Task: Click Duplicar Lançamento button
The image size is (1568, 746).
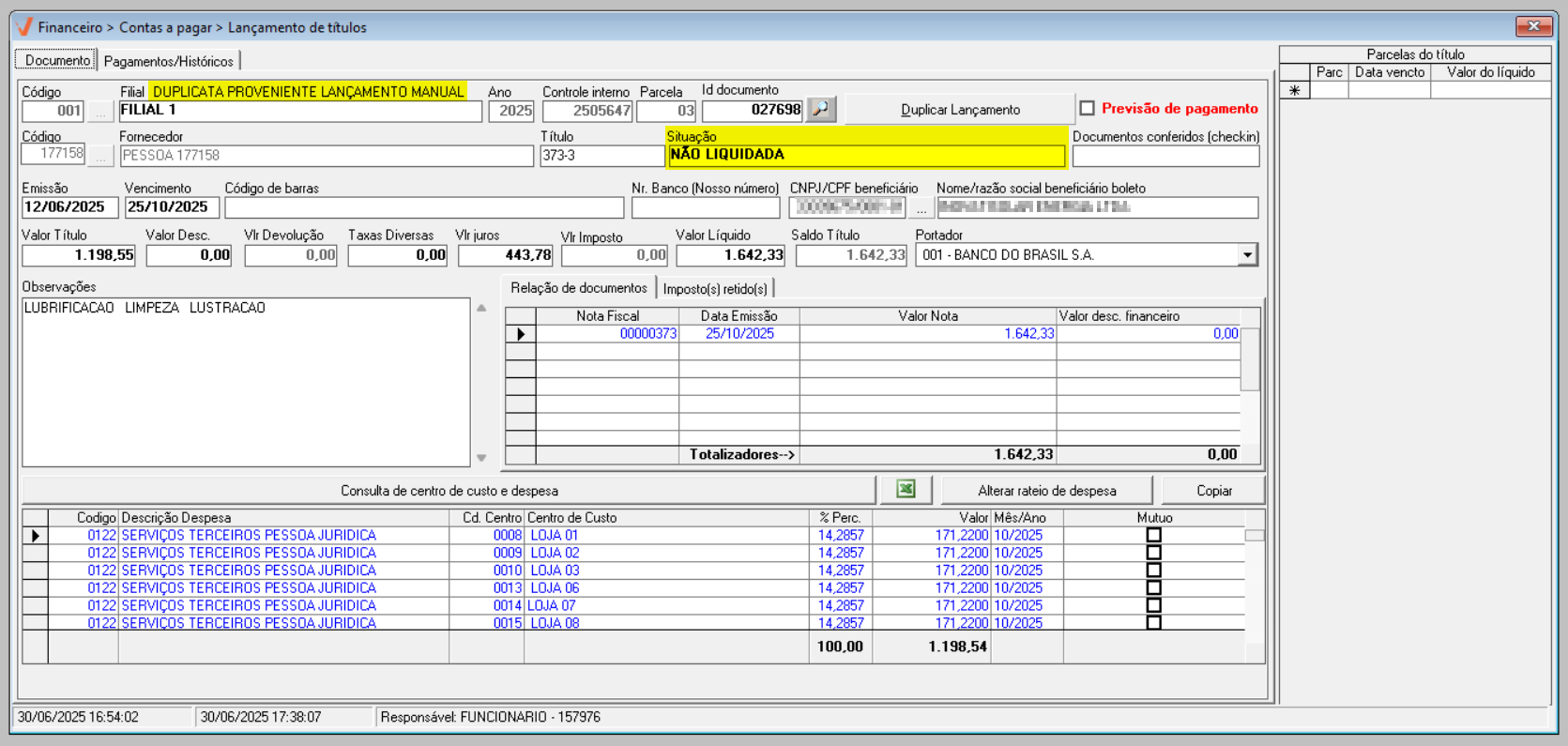Action: (x=960, y=110)
